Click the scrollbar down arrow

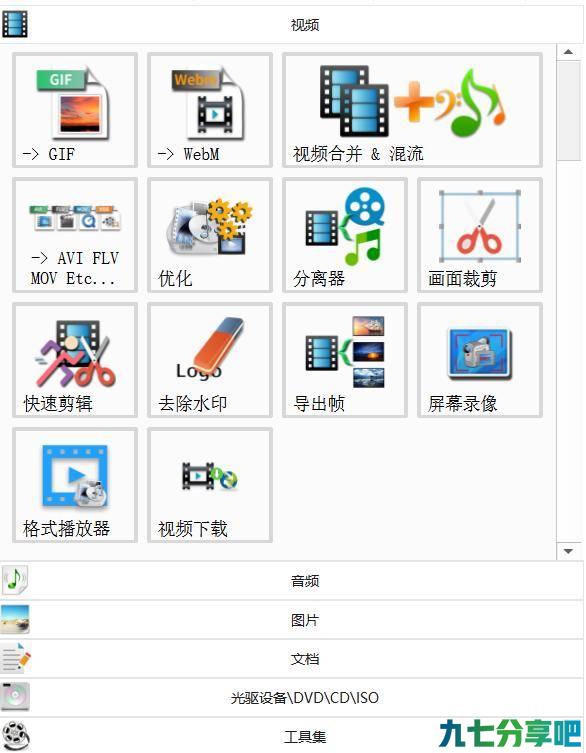tap(569, 551)
